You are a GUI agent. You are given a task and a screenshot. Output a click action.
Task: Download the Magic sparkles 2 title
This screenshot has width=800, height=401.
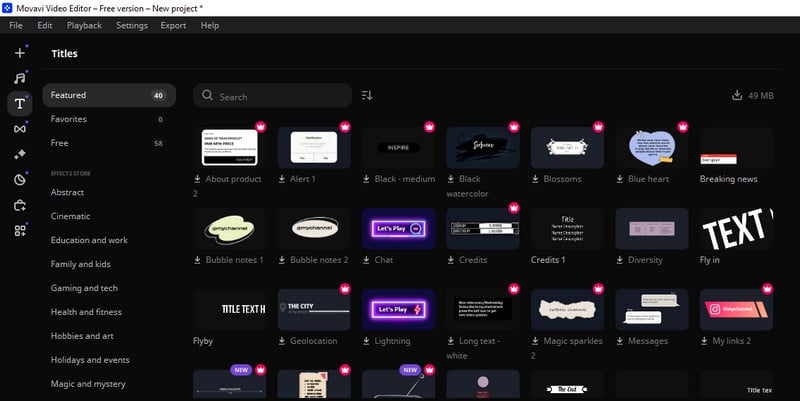pos(535,341)
